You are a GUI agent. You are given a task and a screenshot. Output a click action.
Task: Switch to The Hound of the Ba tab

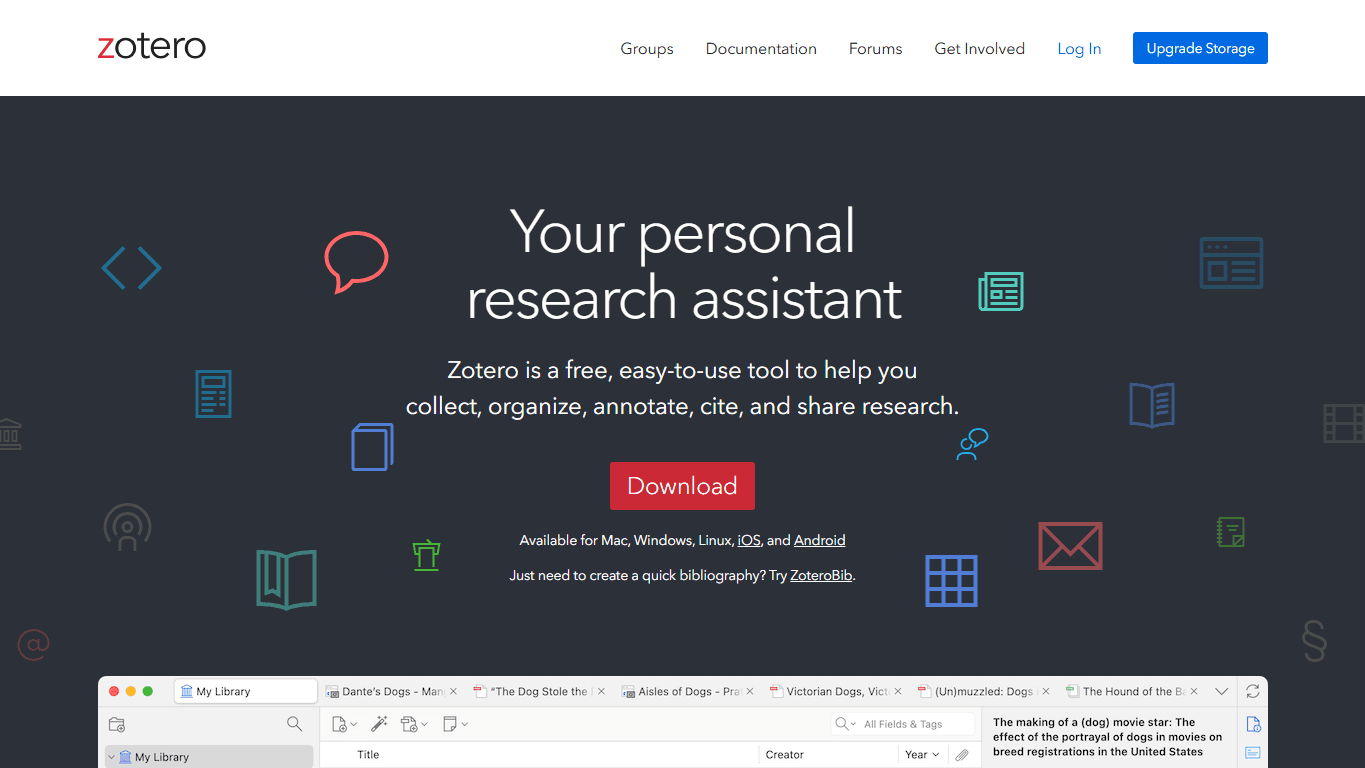pos(1132,691)
